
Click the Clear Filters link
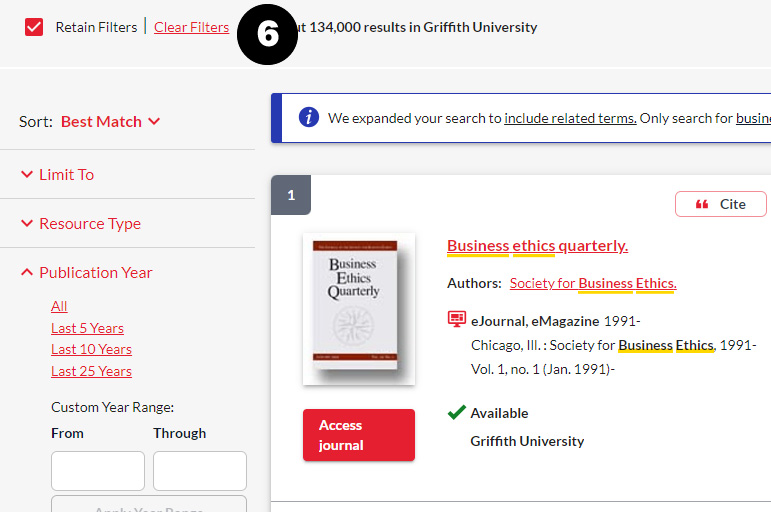tap(191, 27)
